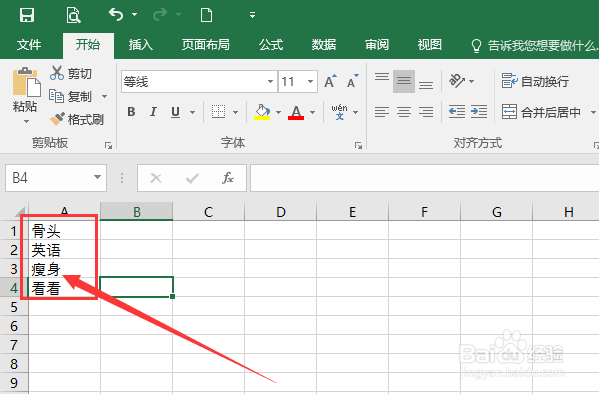Toggle middle vertical alignment
Viewport: 599px width, 394px height.
pyautogui.click(x=404, y=81)
